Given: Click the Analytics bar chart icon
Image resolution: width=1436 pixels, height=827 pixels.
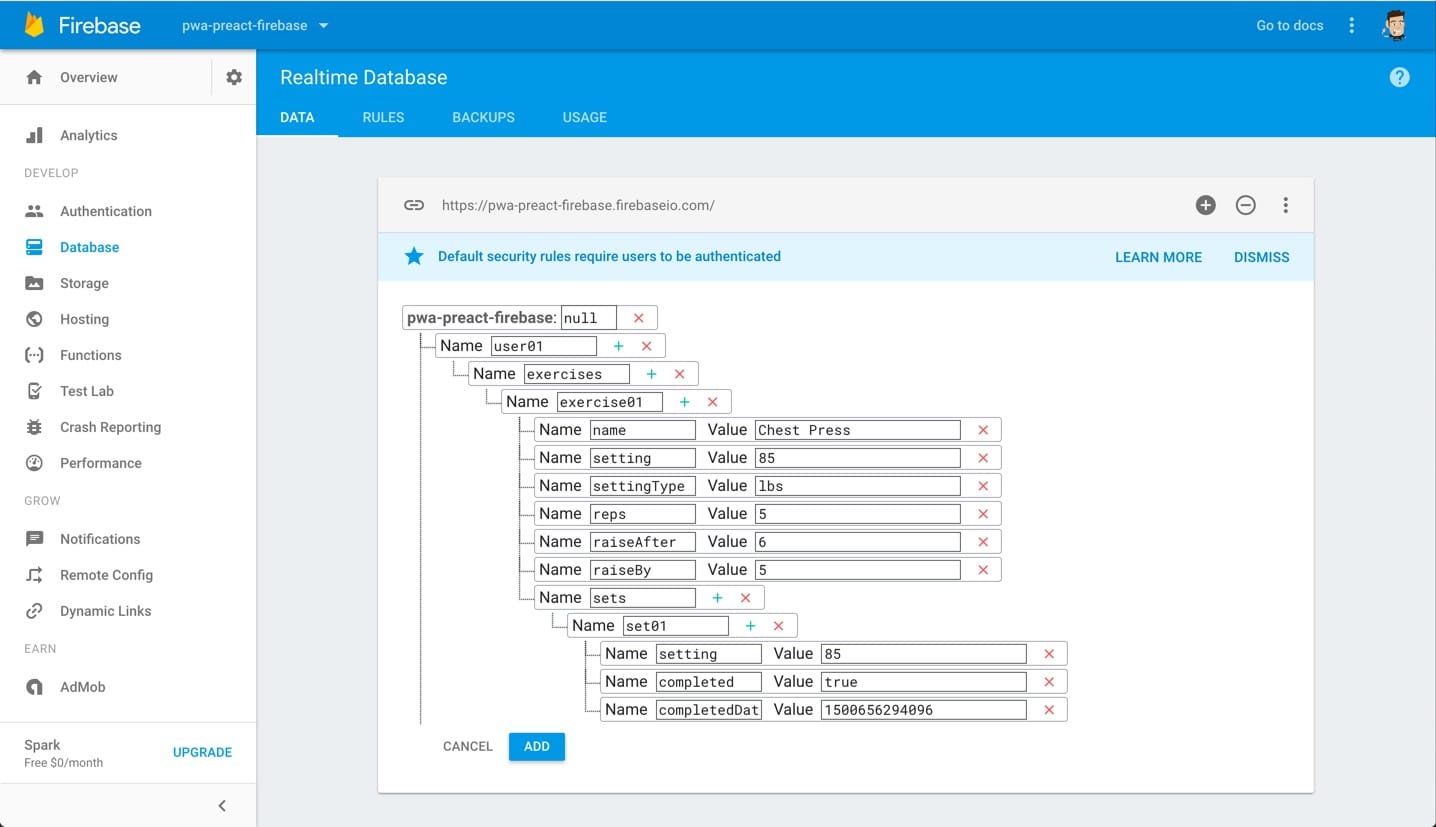Looking at the screenshot, I should 34,135.
